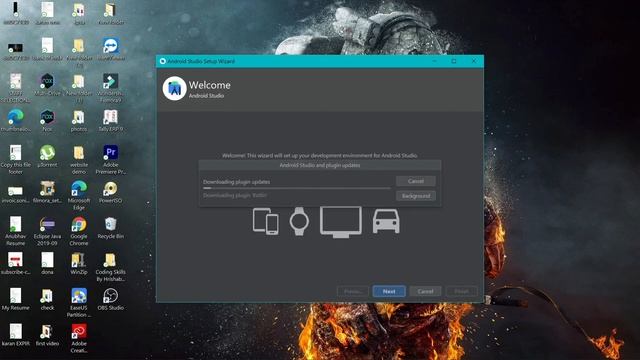Maximize the Android Studio Setup Wizard window
This screenshot has height=360, width=640.
(454, 61)
